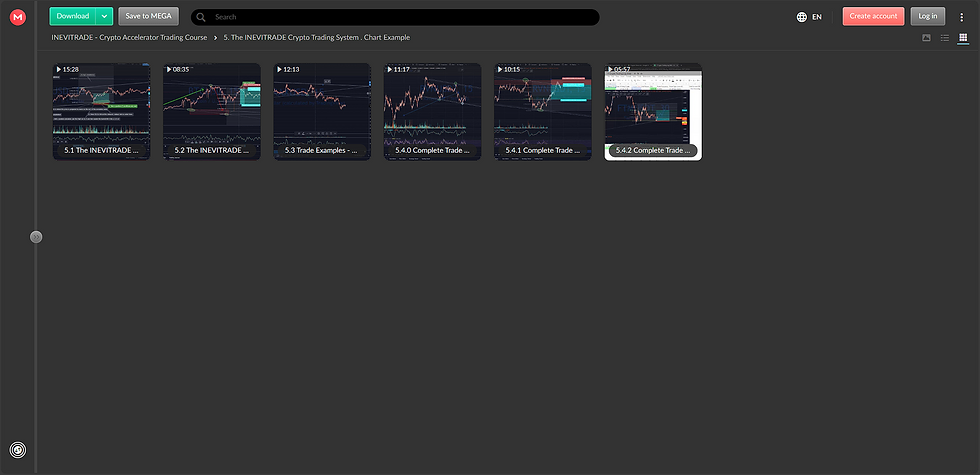The height and width of the screenshot is (475, 980).
Task: Click play icon on the 08:35 video
Action: click(x=169, y=69)
